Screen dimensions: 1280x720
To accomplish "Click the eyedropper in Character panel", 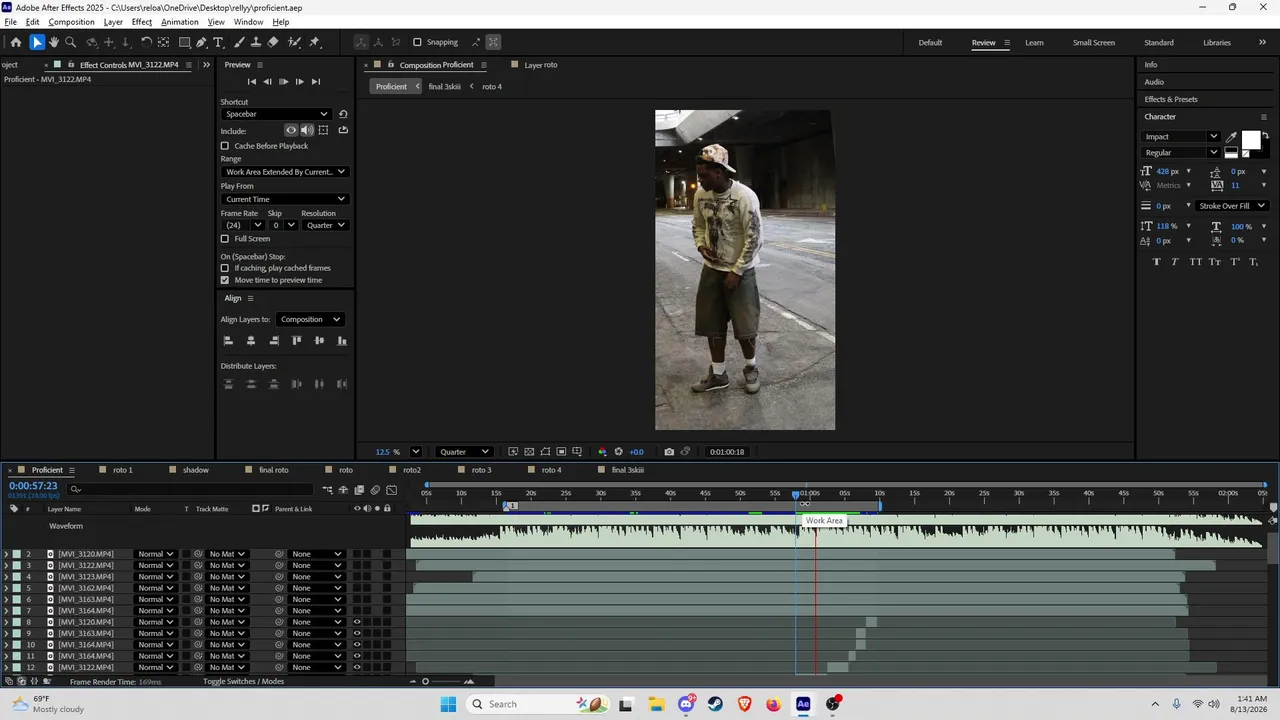I will pos(1231,137).
